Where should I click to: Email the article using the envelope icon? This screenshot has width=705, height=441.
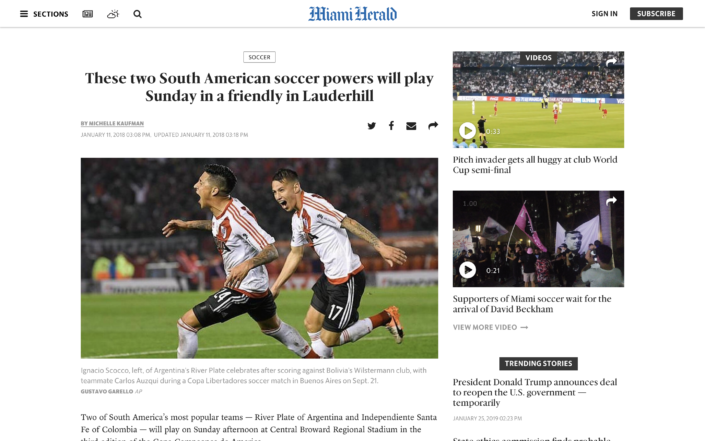(411, 126)
